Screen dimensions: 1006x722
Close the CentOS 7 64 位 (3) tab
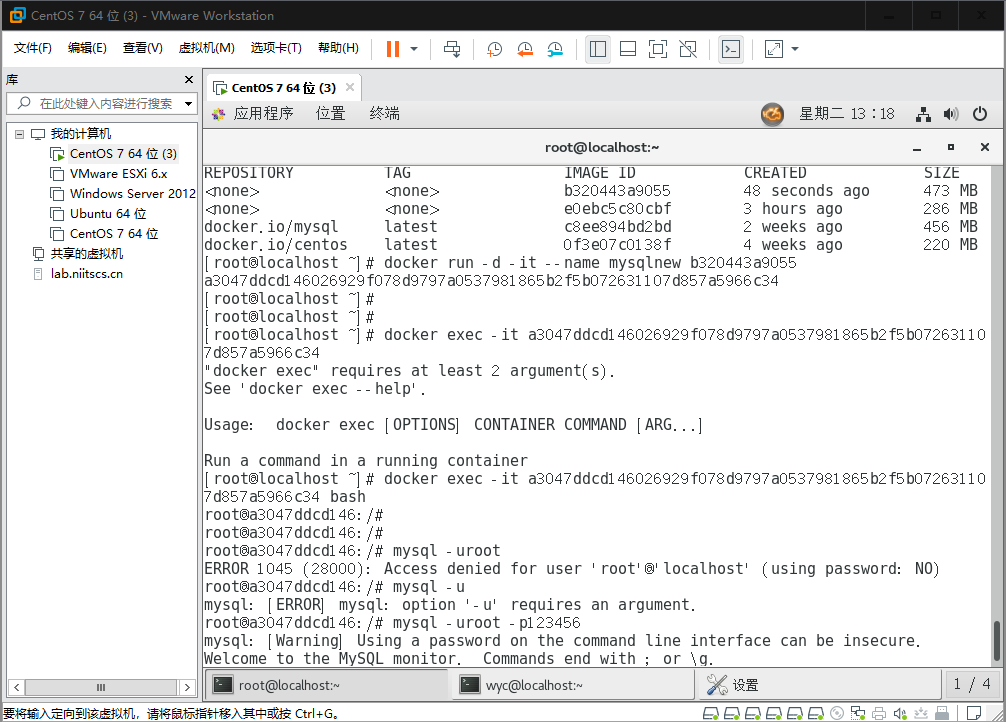pos(350,87)
